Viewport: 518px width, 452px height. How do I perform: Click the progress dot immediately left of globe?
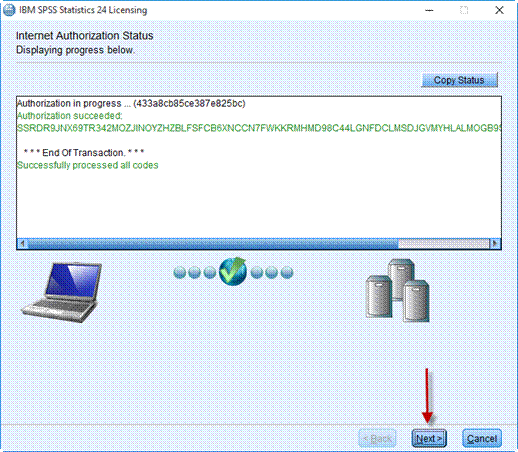tap(210, 273)
